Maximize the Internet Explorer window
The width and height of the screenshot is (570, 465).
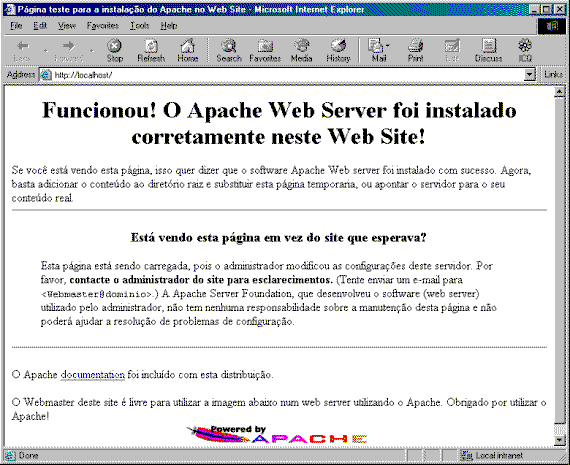pos(546,9)
